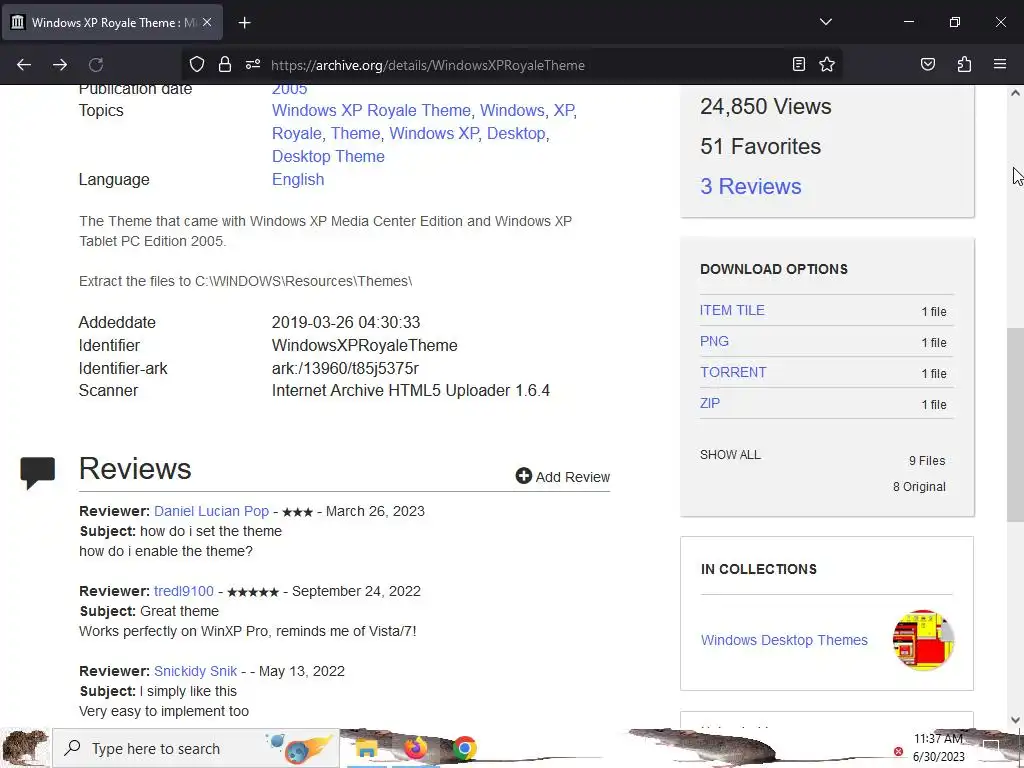Open the Extensions puzzle icon
Viewport: 1024px width, 768px height.
[964, 64]
